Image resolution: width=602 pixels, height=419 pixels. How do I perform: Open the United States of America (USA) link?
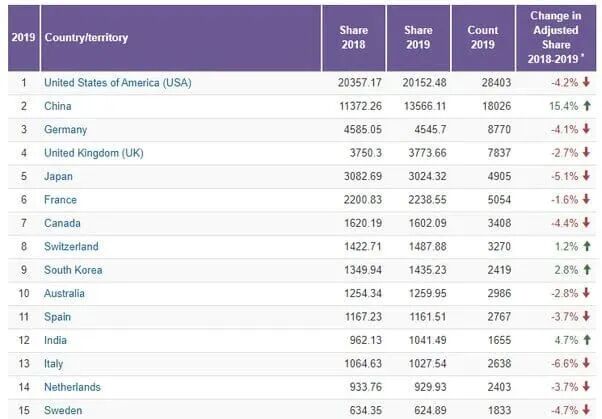(x=117, y=83)
